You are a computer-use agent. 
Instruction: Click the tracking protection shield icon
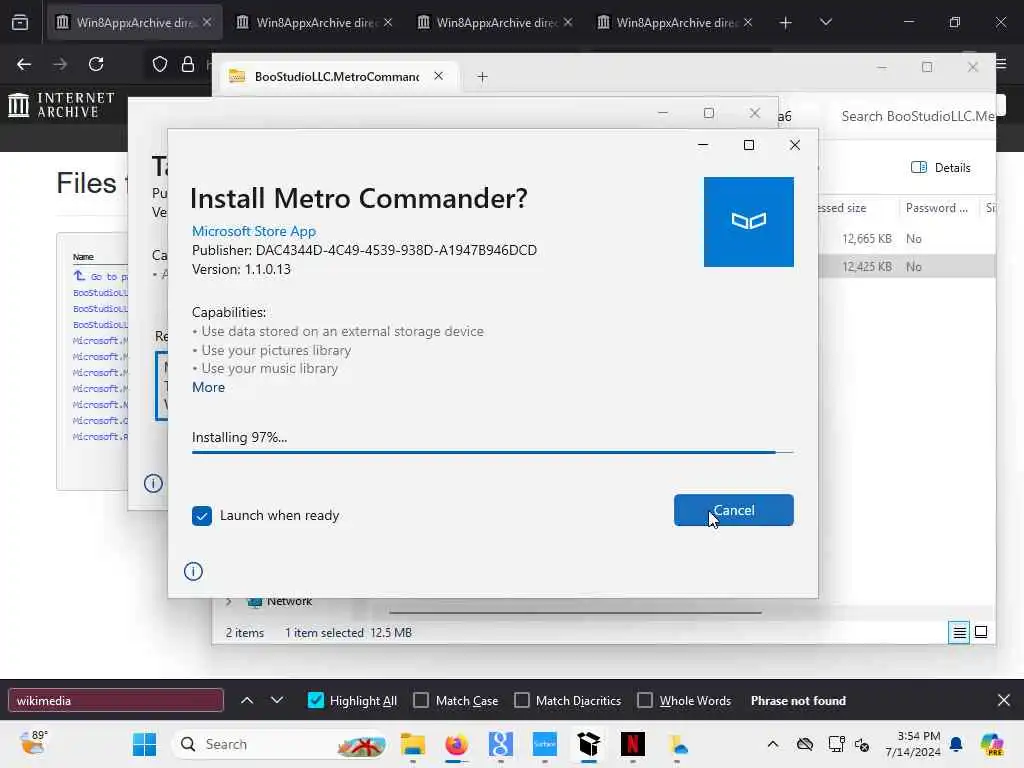pyautogui.click(x=160, y=64)
